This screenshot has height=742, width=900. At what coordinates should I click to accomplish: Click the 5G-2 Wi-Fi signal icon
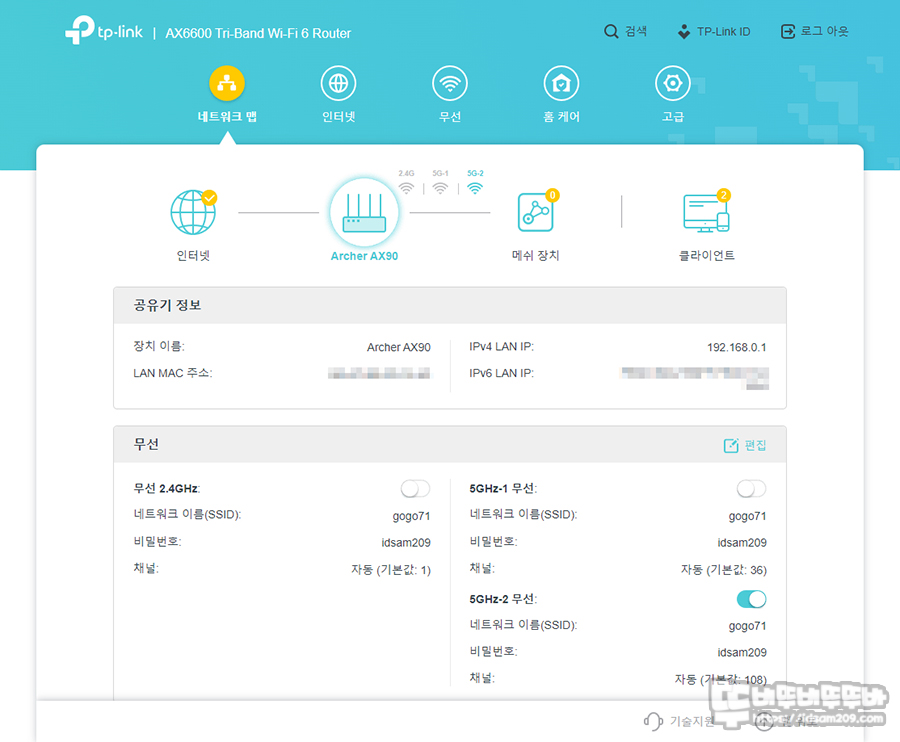pos(475,188)
